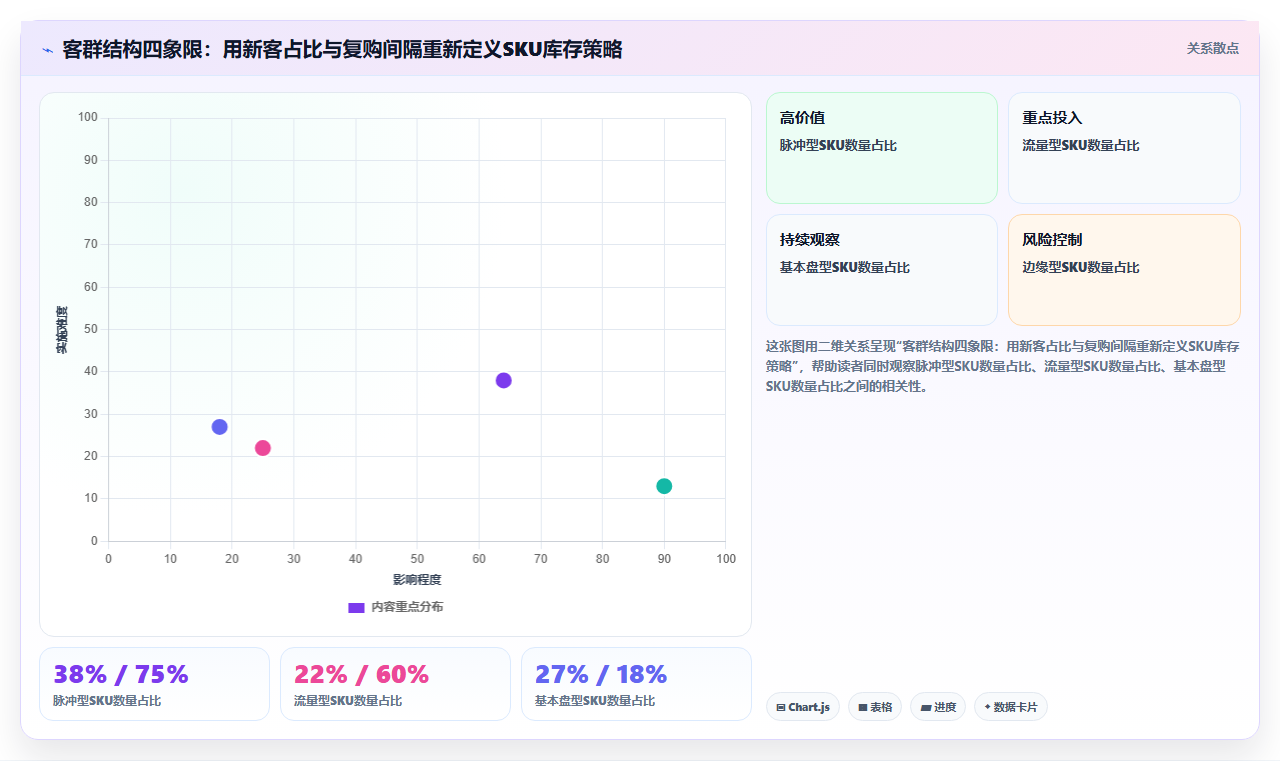This screenshot has height=761, width=1280.
Task: Select the 数据卡片 tag chip
Action: coord(1011,707)
